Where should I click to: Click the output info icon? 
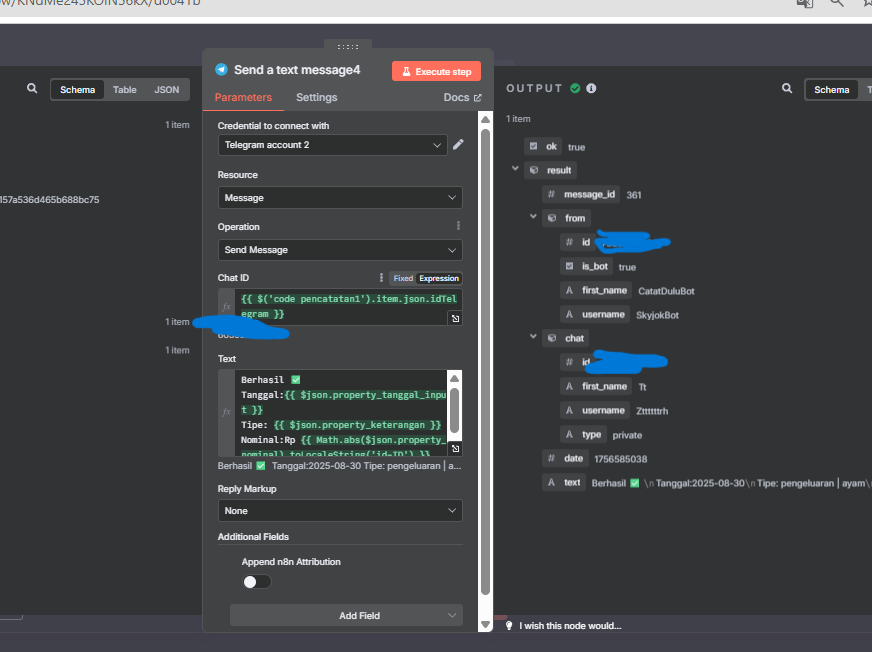pos(591,89)
